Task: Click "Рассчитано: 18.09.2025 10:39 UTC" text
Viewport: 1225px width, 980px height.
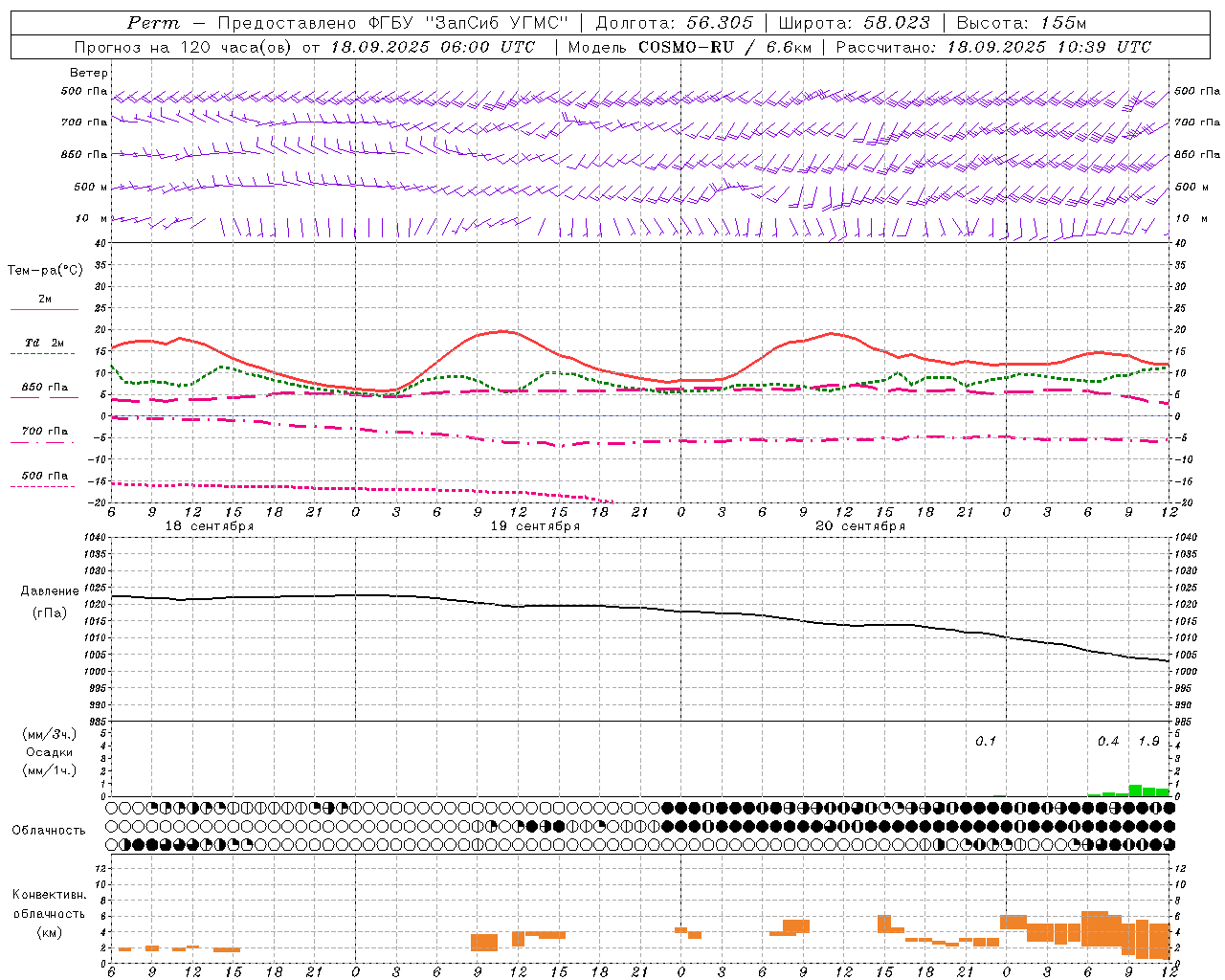Action: [x=993, y=47]
